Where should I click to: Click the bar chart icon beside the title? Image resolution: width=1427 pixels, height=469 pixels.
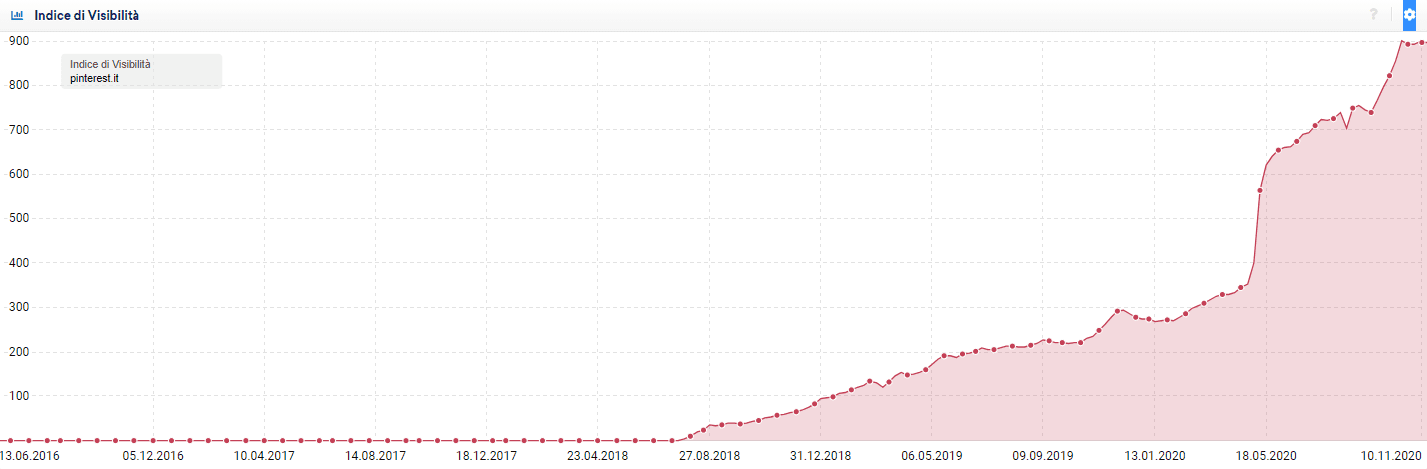17,16
